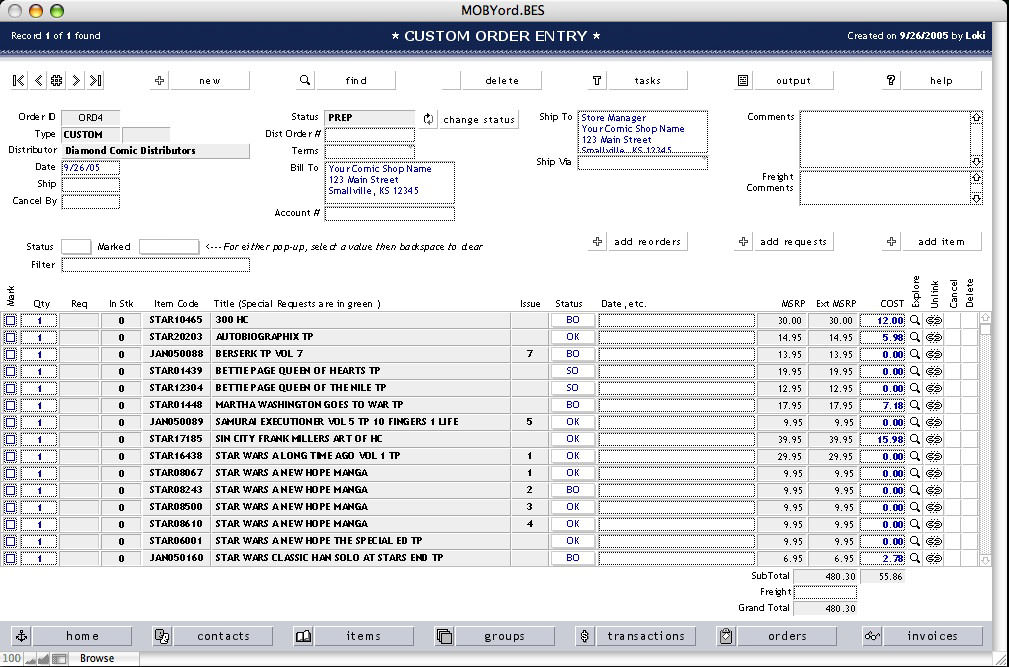Open the order Type field CUSTOM
Image resolution: width=1009 pixels, height=667 pixels.
(91, 134)
